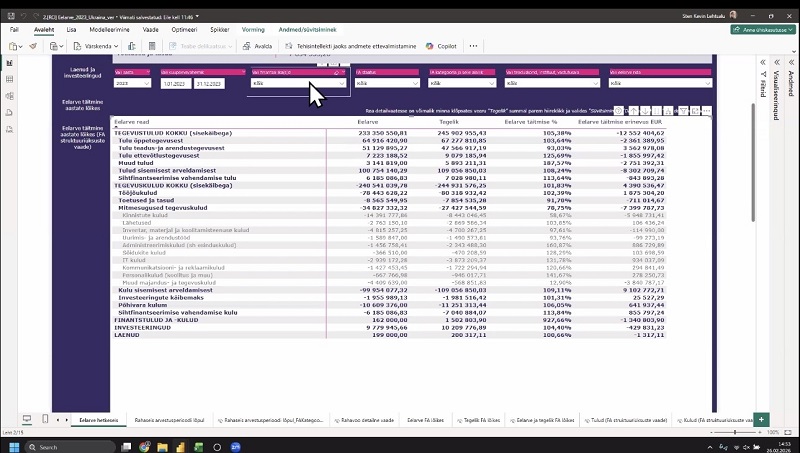Open the Vankenda dropdown in ribbon
Viewport: 800px width, 453px height.
point(98,46)
